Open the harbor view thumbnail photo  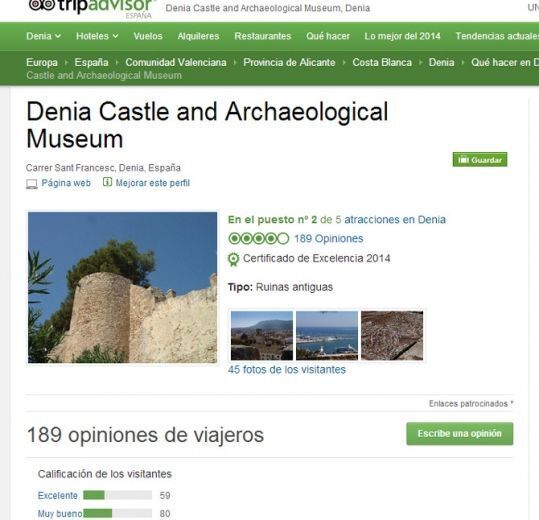point(327,335)
